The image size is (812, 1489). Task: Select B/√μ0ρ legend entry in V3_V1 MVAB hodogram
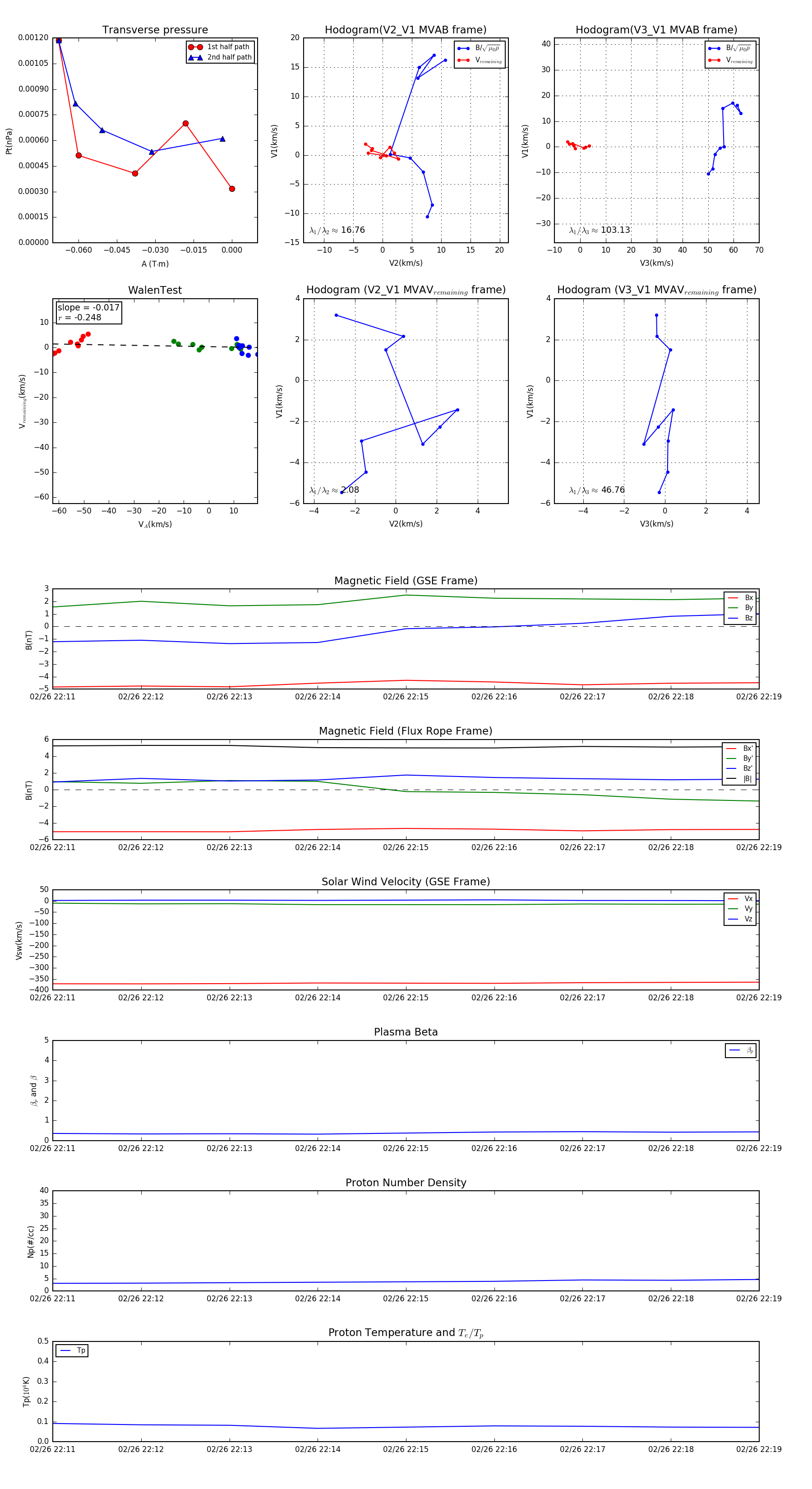pos(730,49)
